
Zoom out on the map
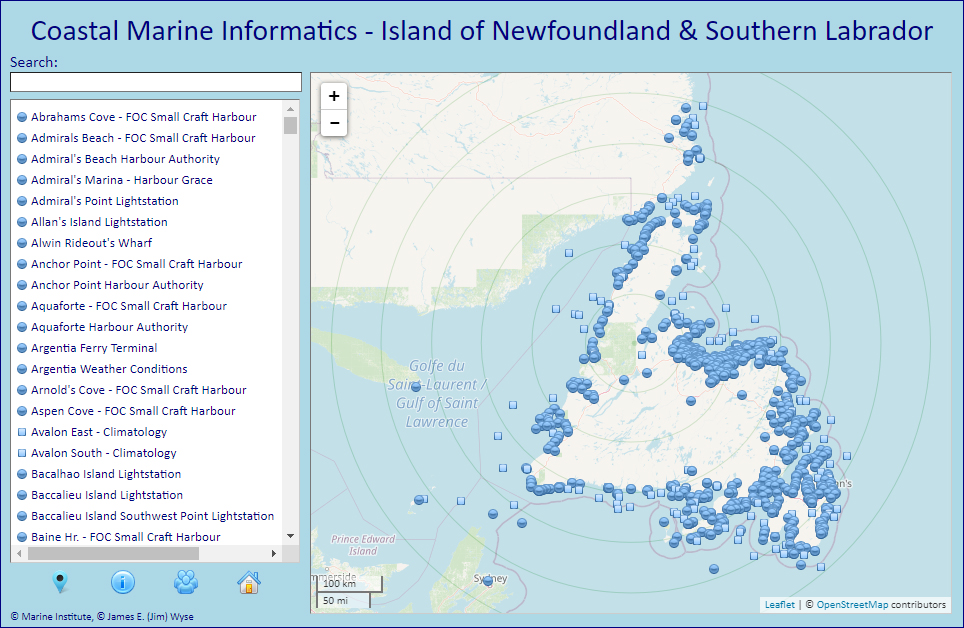(334, 123)
